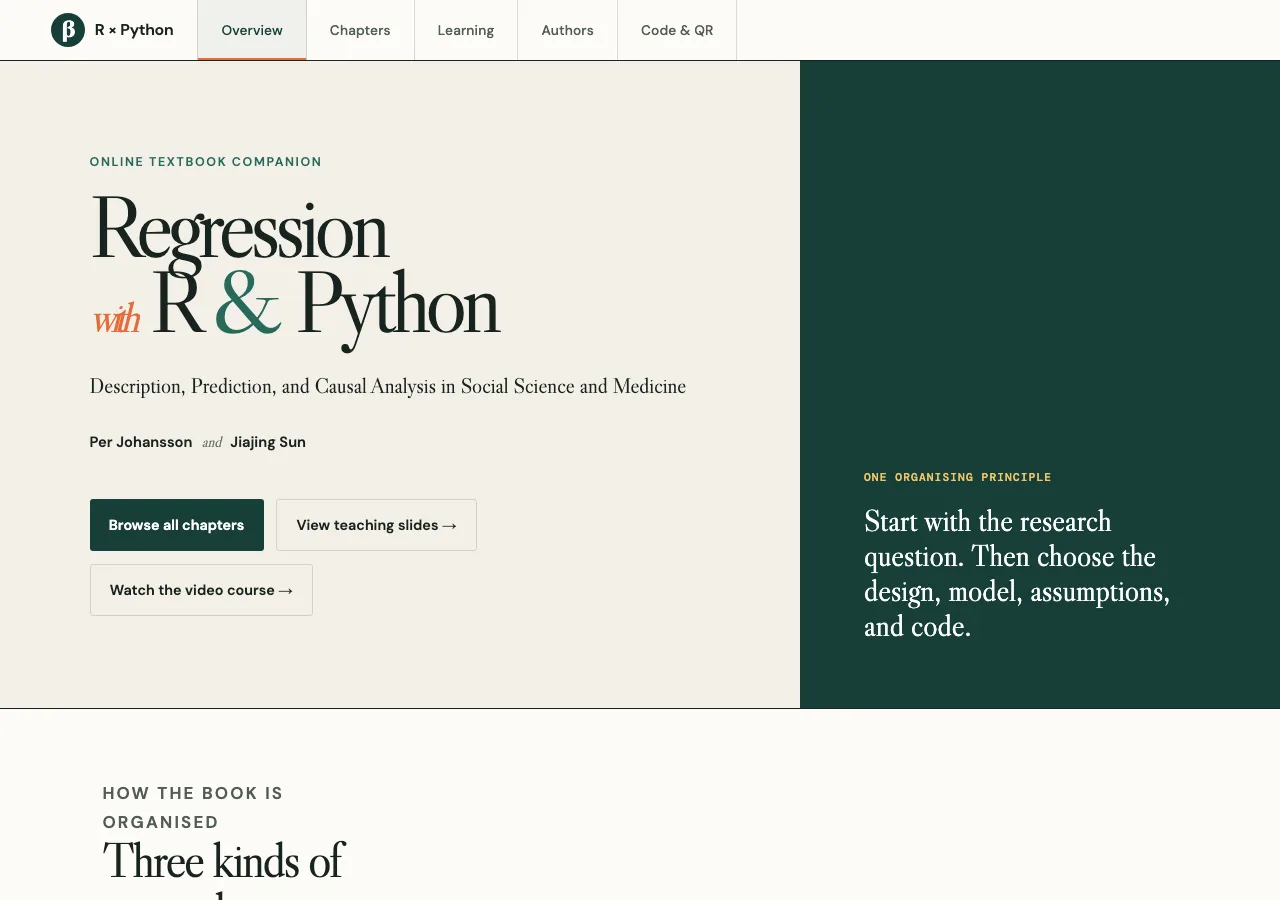Select the Authors tab

pyautogui.click(x=568, y=30)
